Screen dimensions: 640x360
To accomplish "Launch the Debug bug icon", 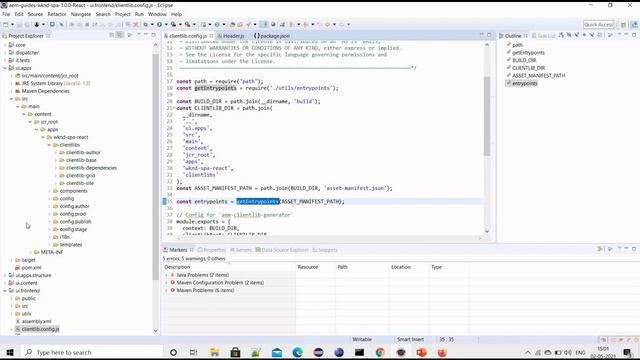I will pos(145,24).
